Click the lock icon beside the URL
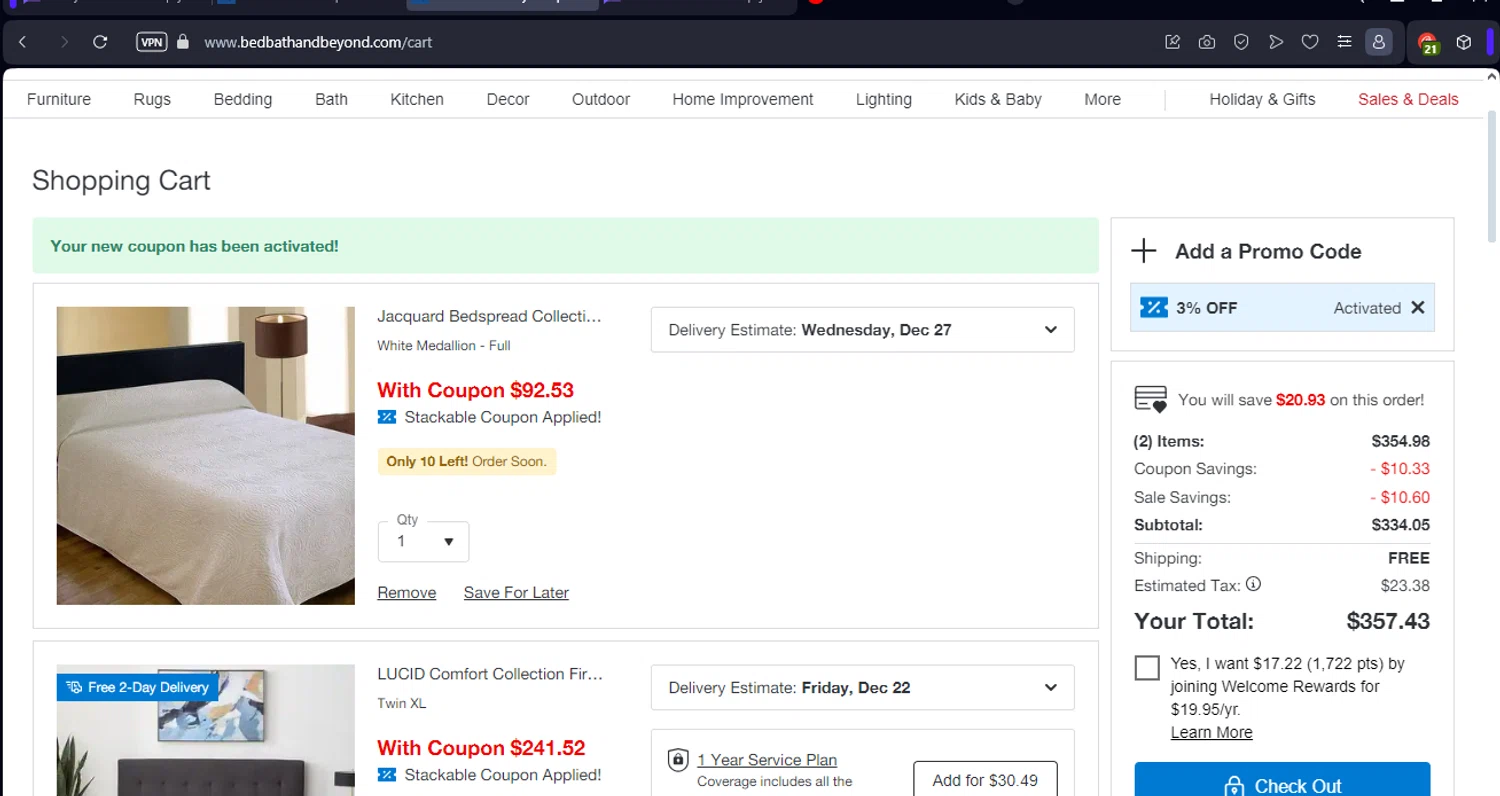The image size is (1500, 796). coord(182,42)
